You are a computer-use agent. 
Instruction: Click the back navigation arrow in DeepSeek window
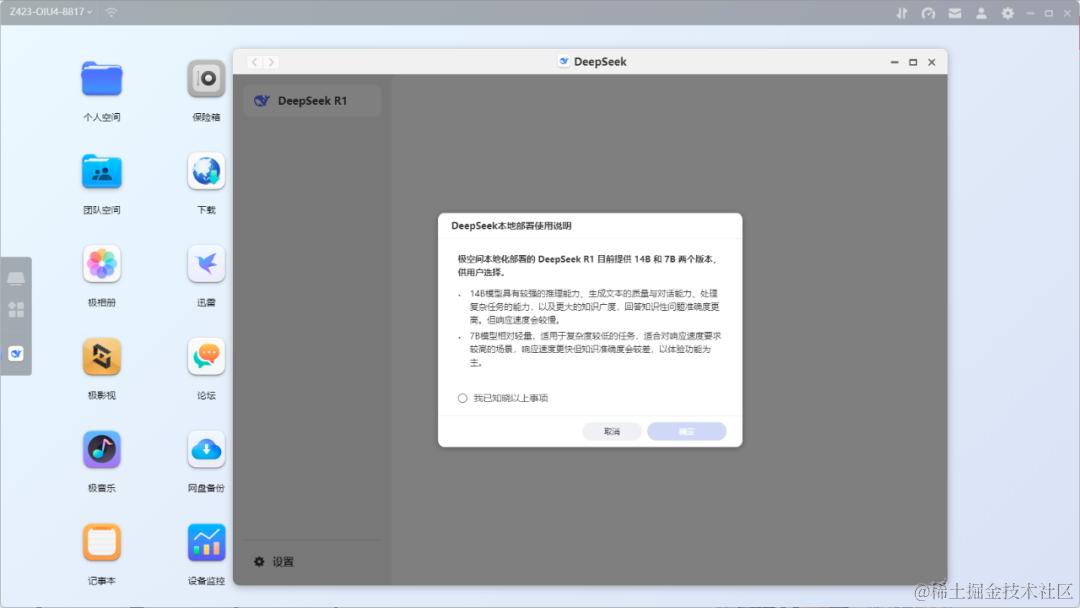coord(254,61)
